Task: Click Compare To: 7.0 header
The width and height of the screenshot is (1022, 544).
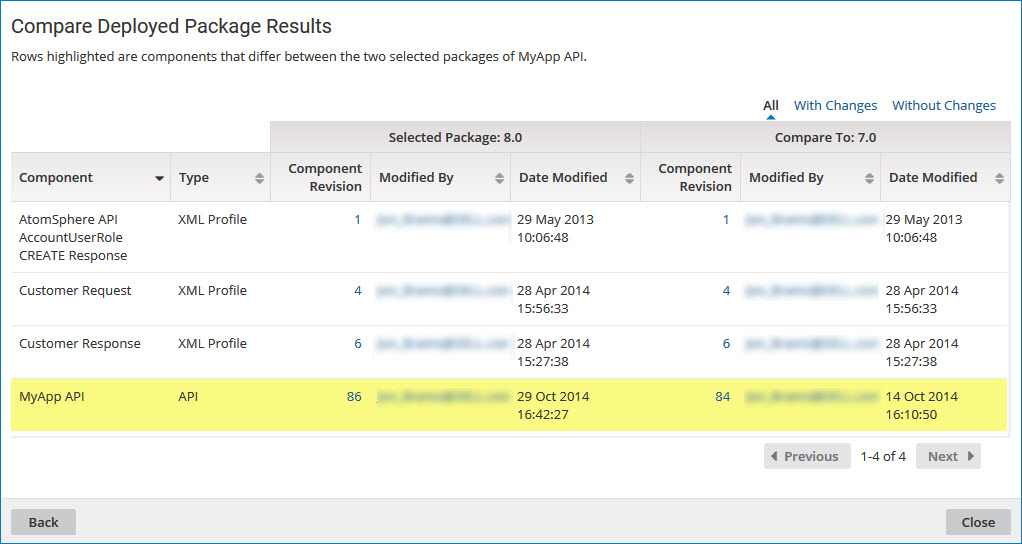Action: coord(825,137)
